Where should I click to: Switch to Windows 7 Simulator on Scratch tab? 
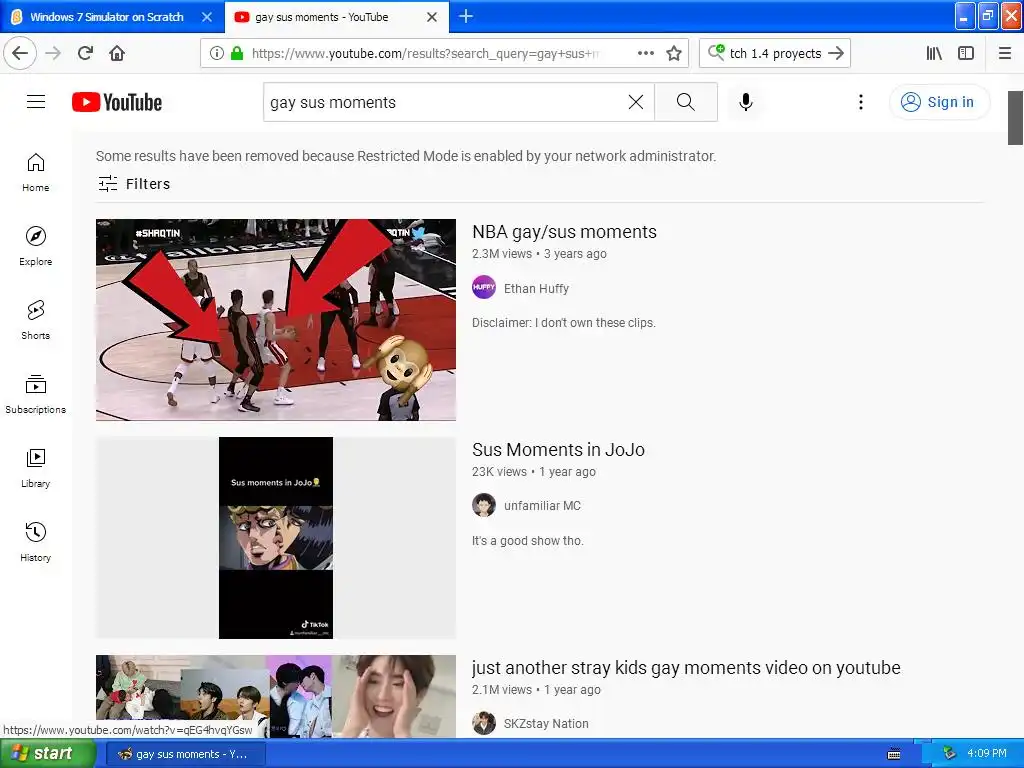click(106, 17)
